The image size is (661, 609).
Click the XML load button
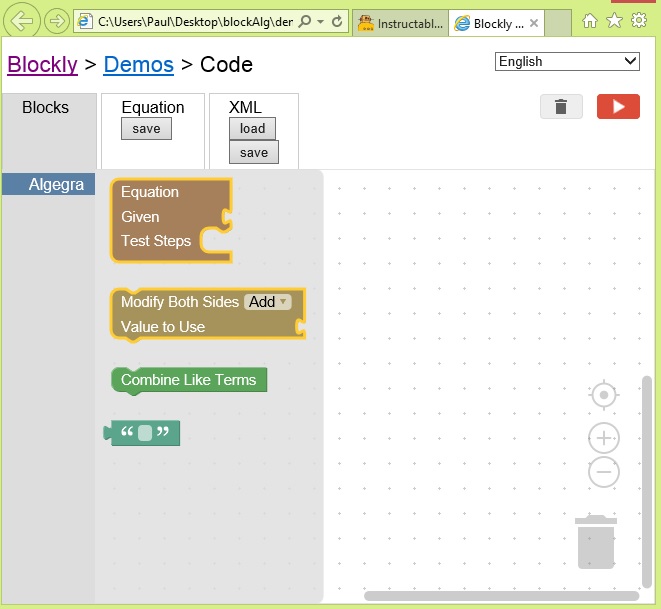point(253,129)
